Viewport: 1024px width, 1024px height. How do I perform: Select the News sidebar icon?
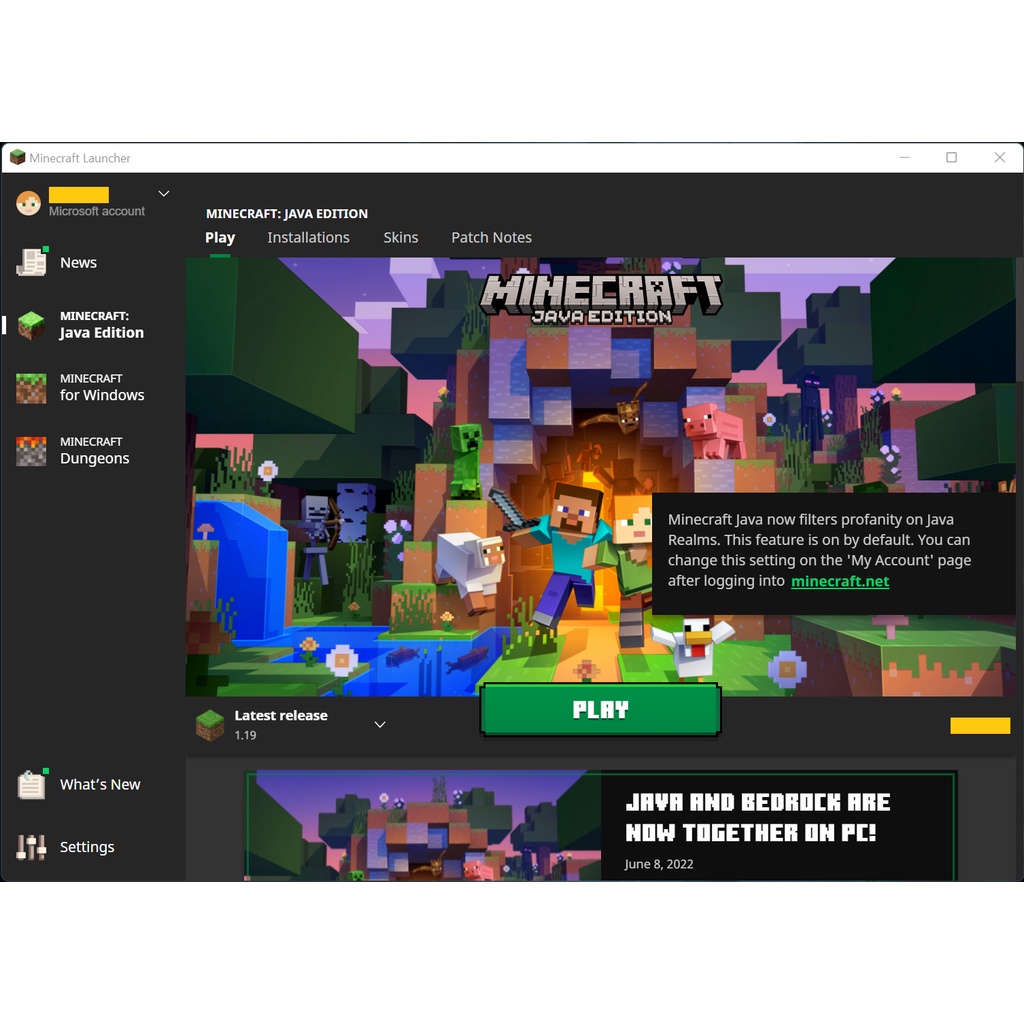pos(30,262)
